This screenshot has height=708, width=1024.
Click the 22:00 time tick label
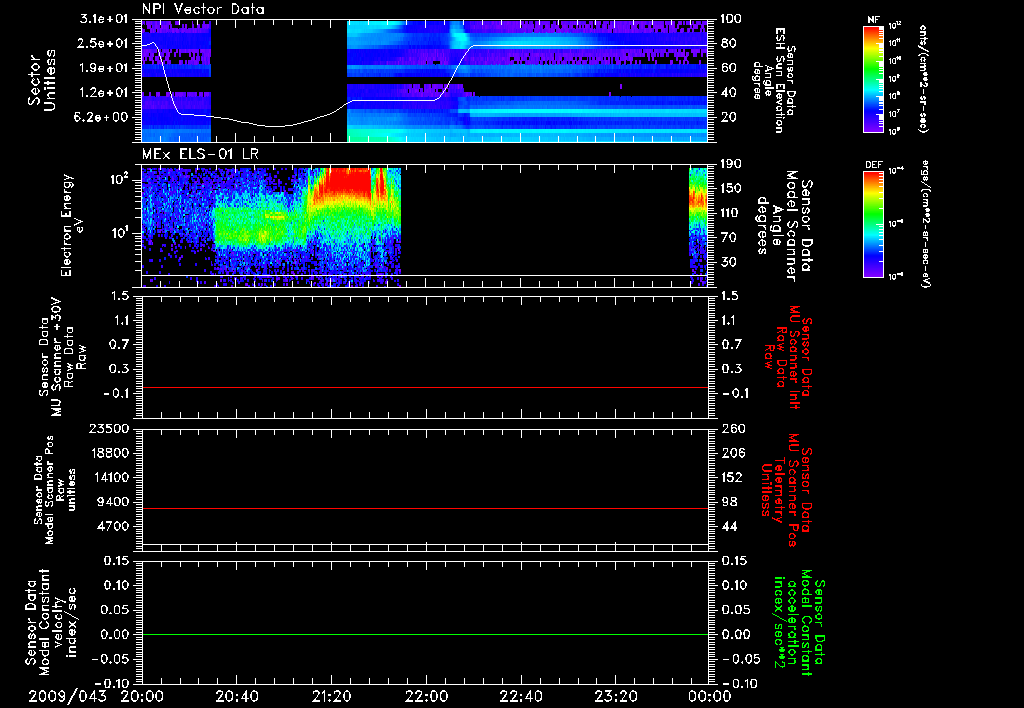426,697
